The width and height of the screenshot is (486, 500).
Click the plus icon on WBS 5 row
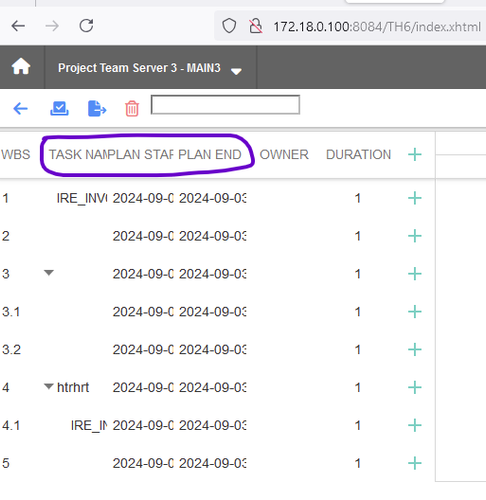click(415, 463)
